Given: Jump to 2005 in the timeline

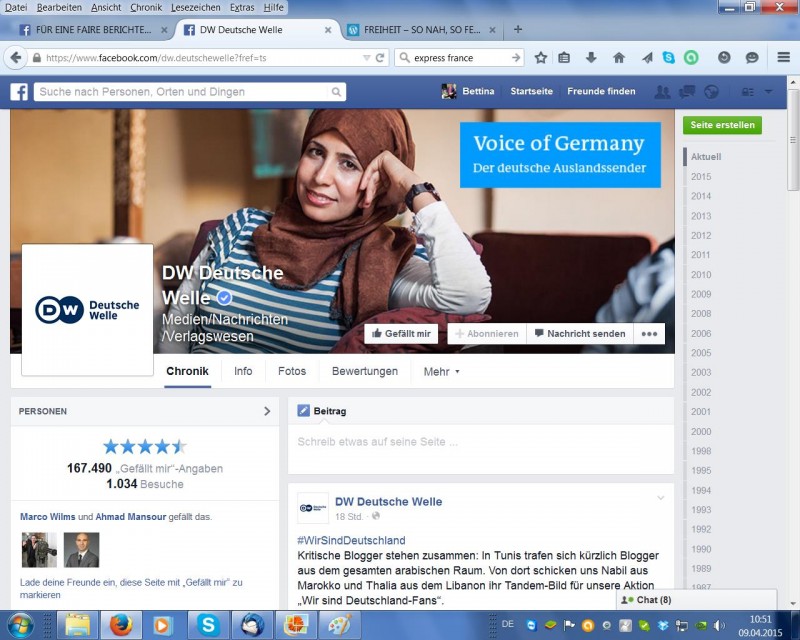Looking at the screenshot, I should tap(701, 353).
